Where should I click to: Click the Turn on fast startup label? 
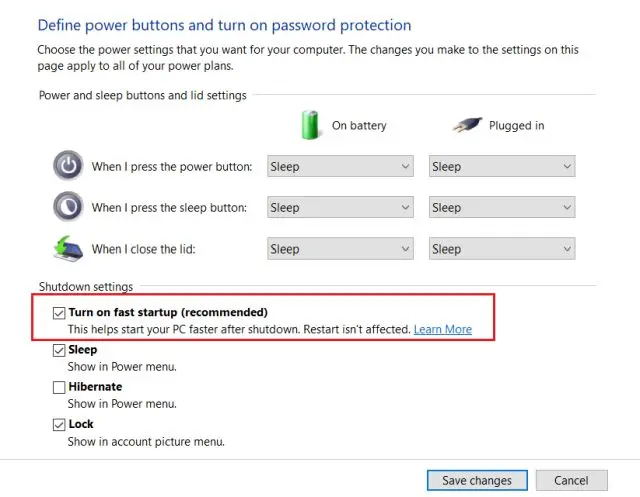click(x=168, y=312)
